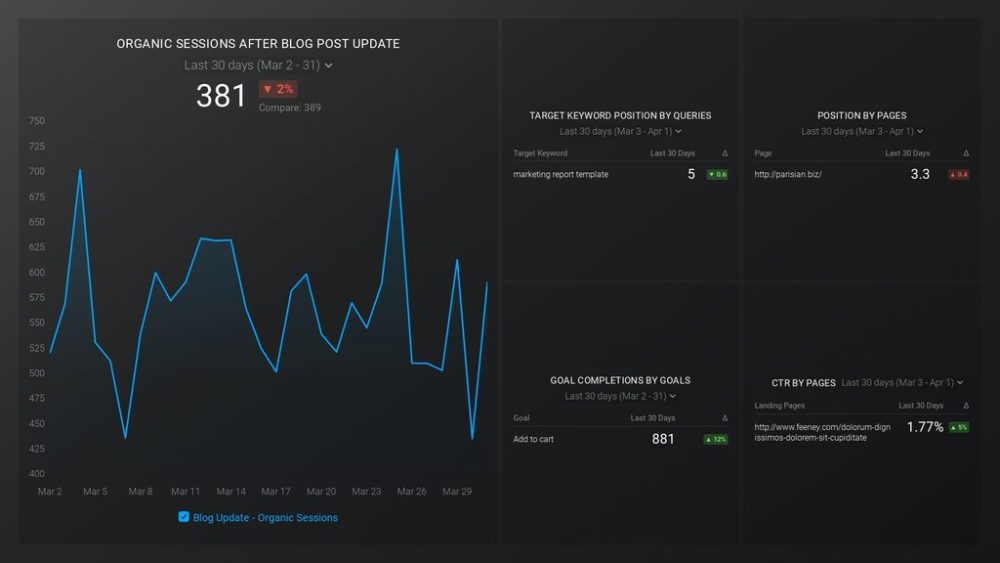Click the red 0.4 change badge
1000x563 pixels.
pos(957,174)
